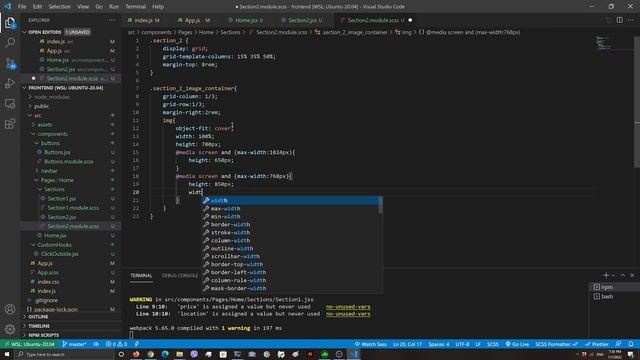Viewport: 640px width, 360px height.
Task: Open the Accounts menu icon
Action: tap(10, 309)
